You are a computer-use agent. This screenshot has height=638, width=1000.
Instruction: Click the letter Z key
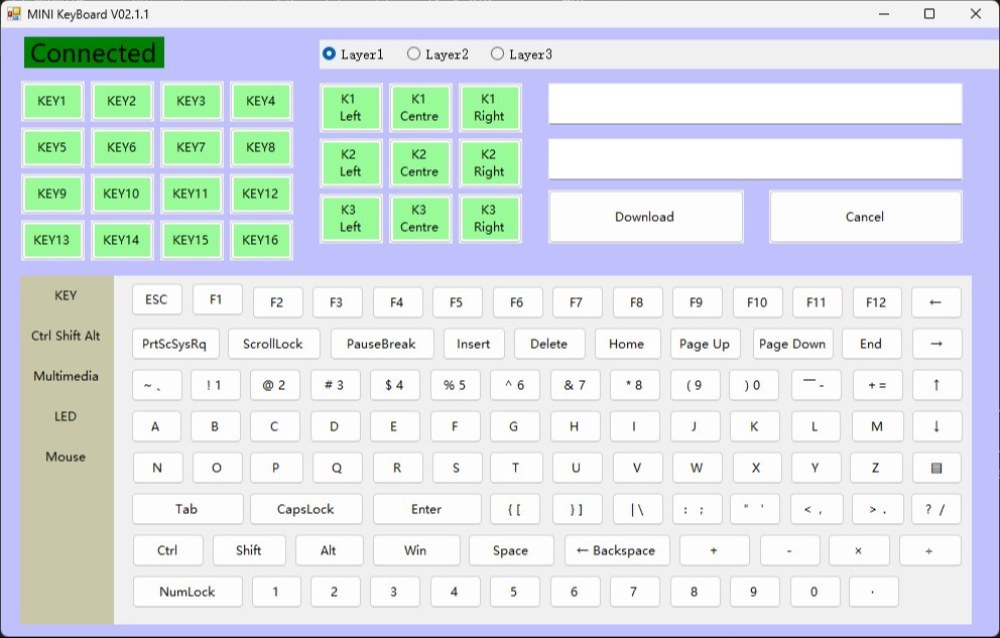(x=876, y=468)
